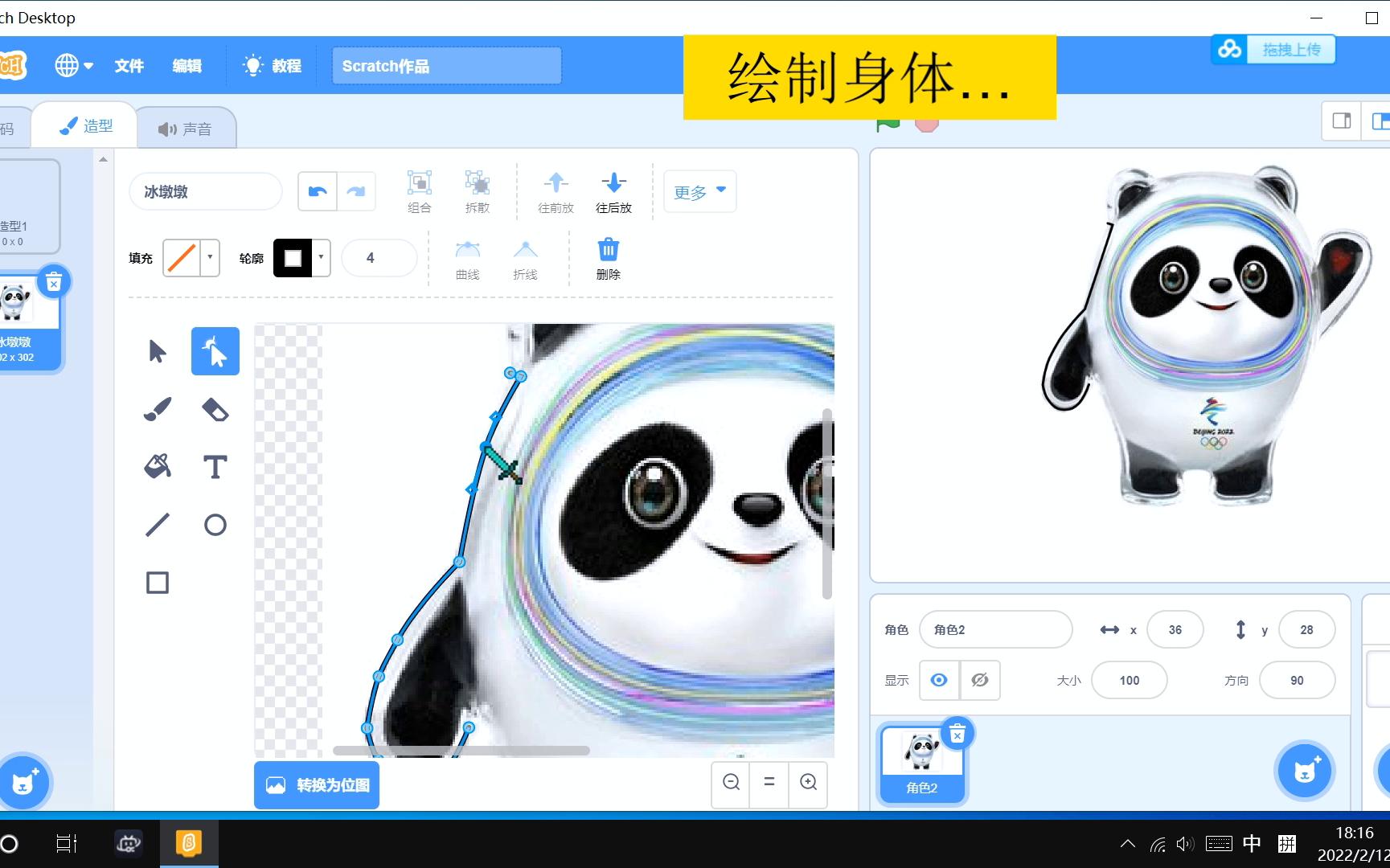Click the canvas vertical scrollbar
This screenshot has width=1390, height=868.
tap(827, 503)
